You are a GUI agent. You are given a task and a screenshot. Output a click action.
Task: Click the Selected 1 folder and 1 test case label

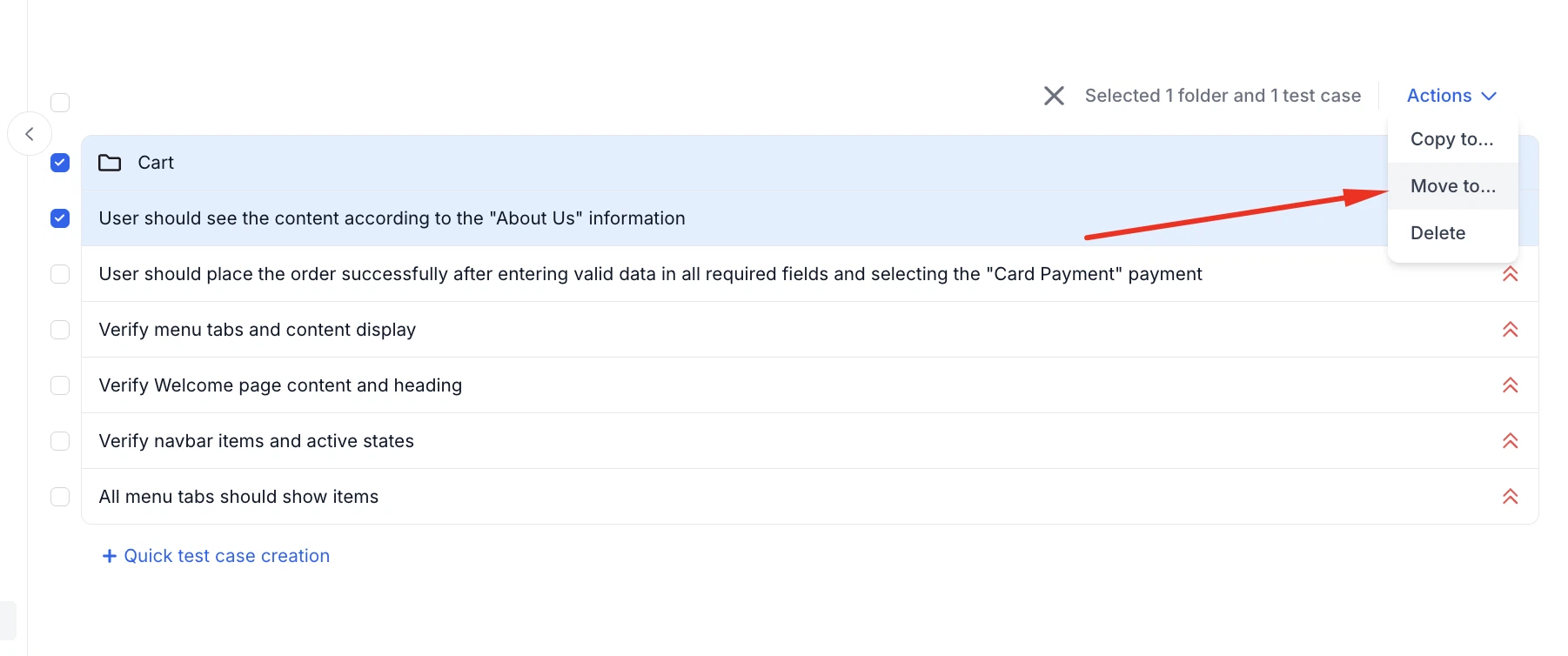pyautogui.click(x=1223, y=96)
